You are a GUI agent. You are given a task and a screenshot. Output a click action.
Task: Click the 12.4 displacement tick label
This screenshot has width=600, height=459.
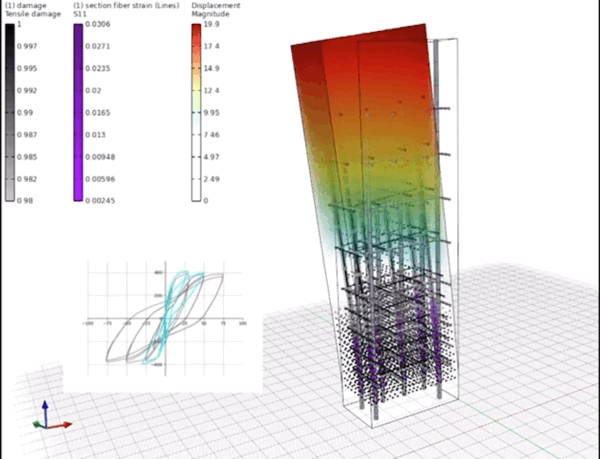[212, 91]
